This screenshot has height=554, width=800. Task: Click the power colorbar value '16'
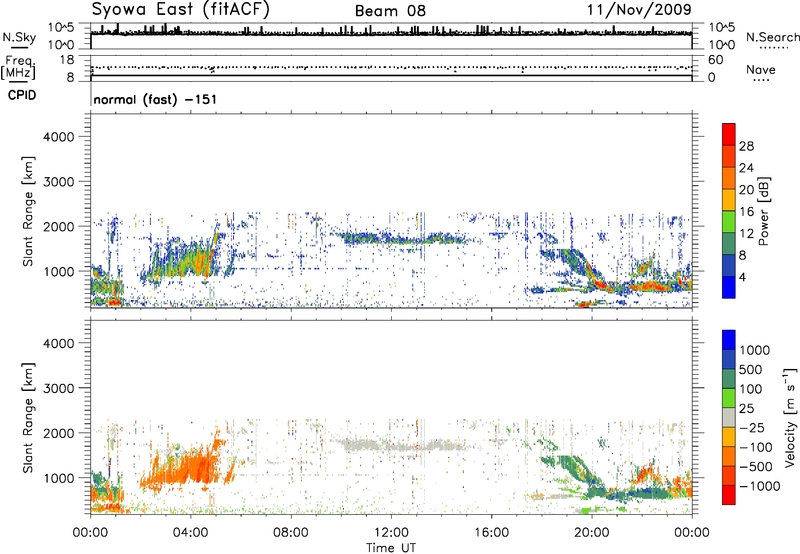tap(746, 212)
